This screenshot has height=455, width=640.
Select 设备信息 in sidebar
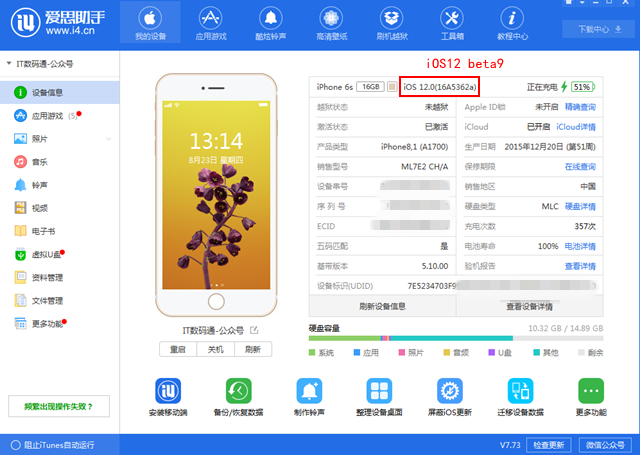60,93
